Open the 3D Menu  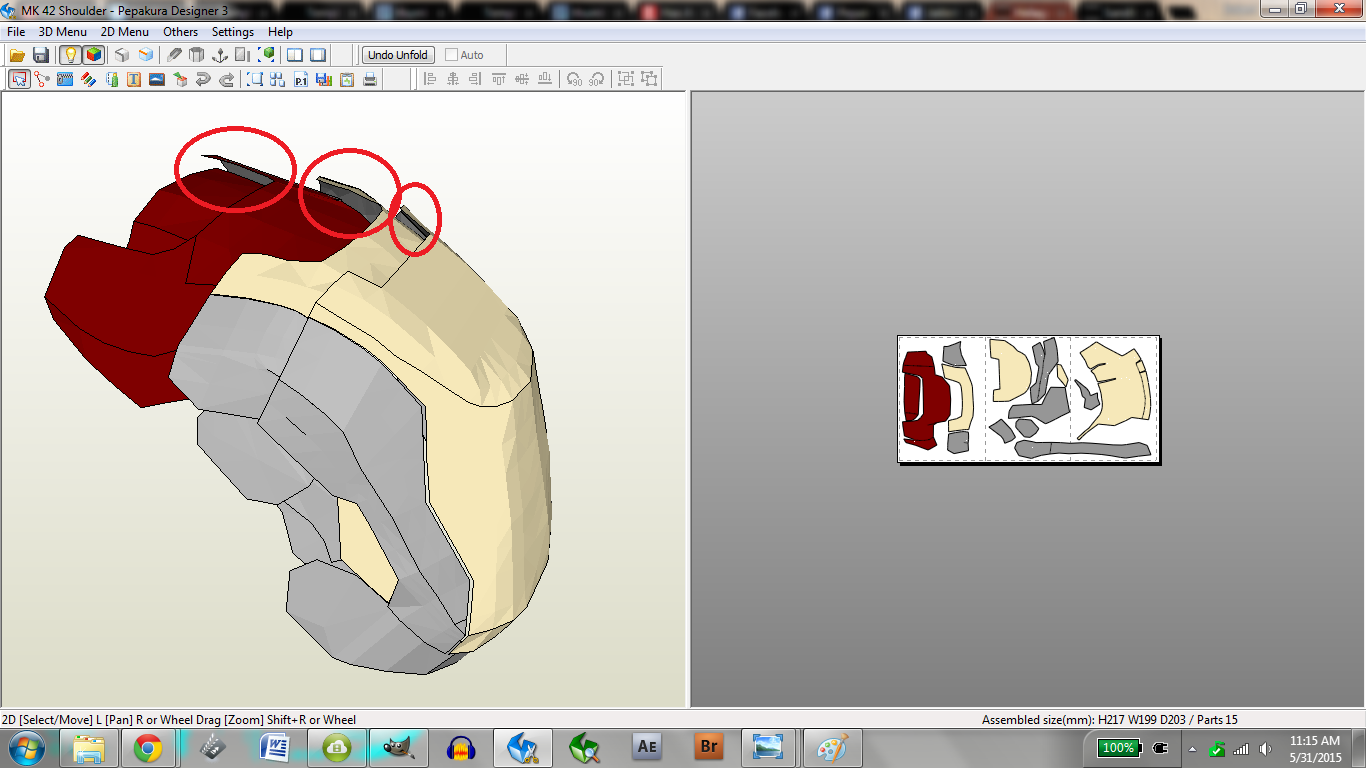[63, 32]
